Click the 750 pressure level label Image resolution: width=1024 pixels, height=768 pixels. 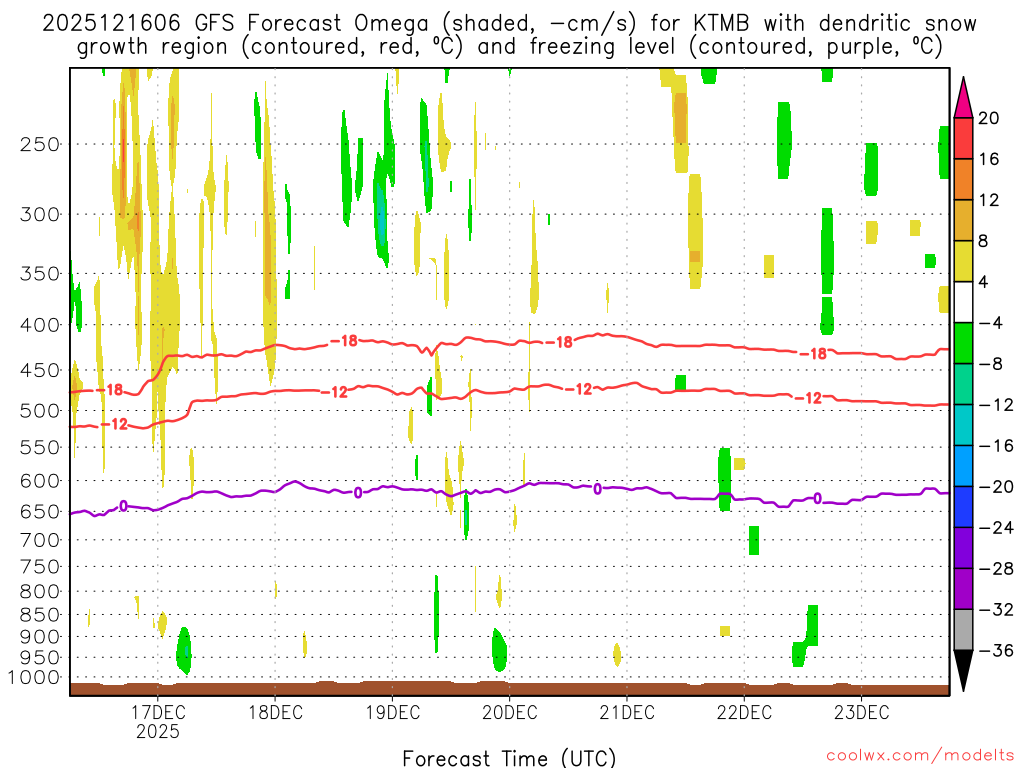click(40, 567)
